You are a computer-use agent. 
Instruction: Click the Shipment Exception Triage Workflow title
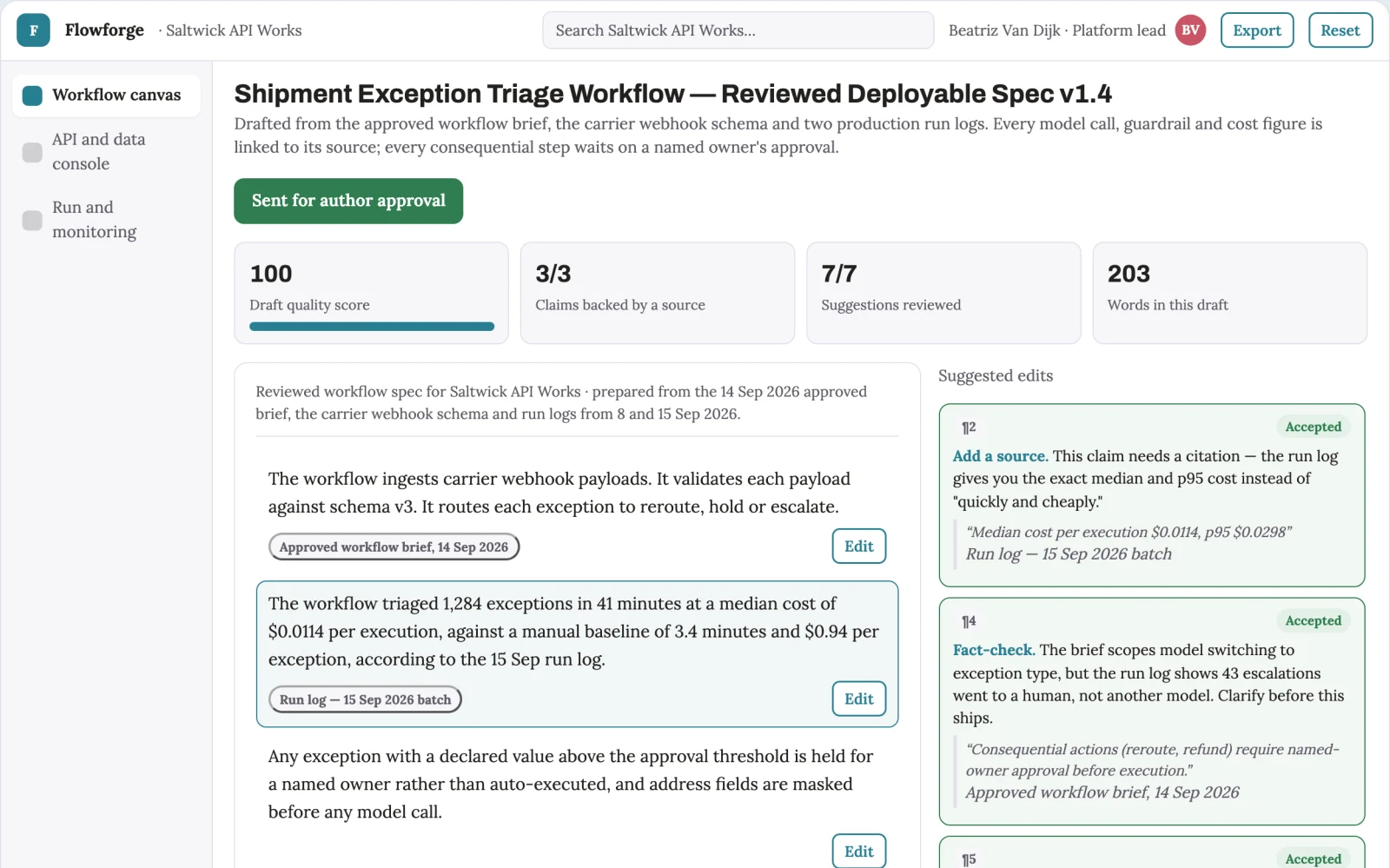click(x=673, y=94)
